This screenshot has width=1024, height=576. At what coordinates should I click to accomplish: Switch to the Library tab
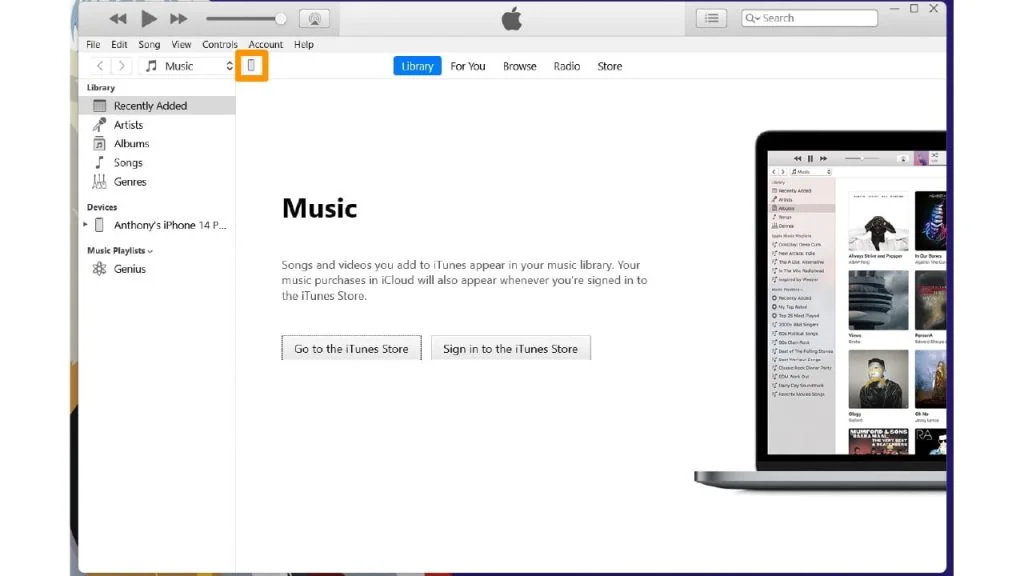coord(417,66)
